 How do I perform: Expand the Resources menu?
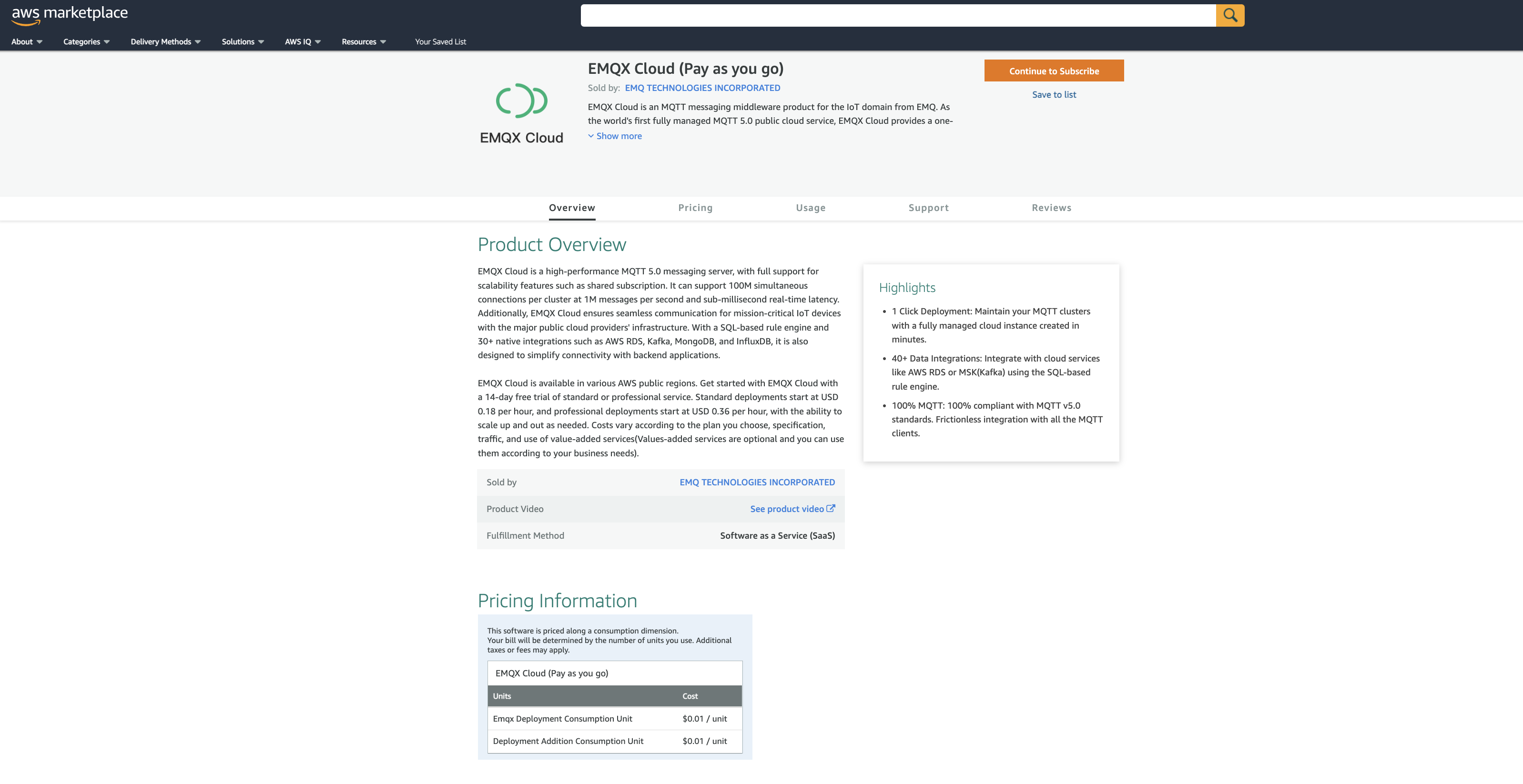(364, 41)
